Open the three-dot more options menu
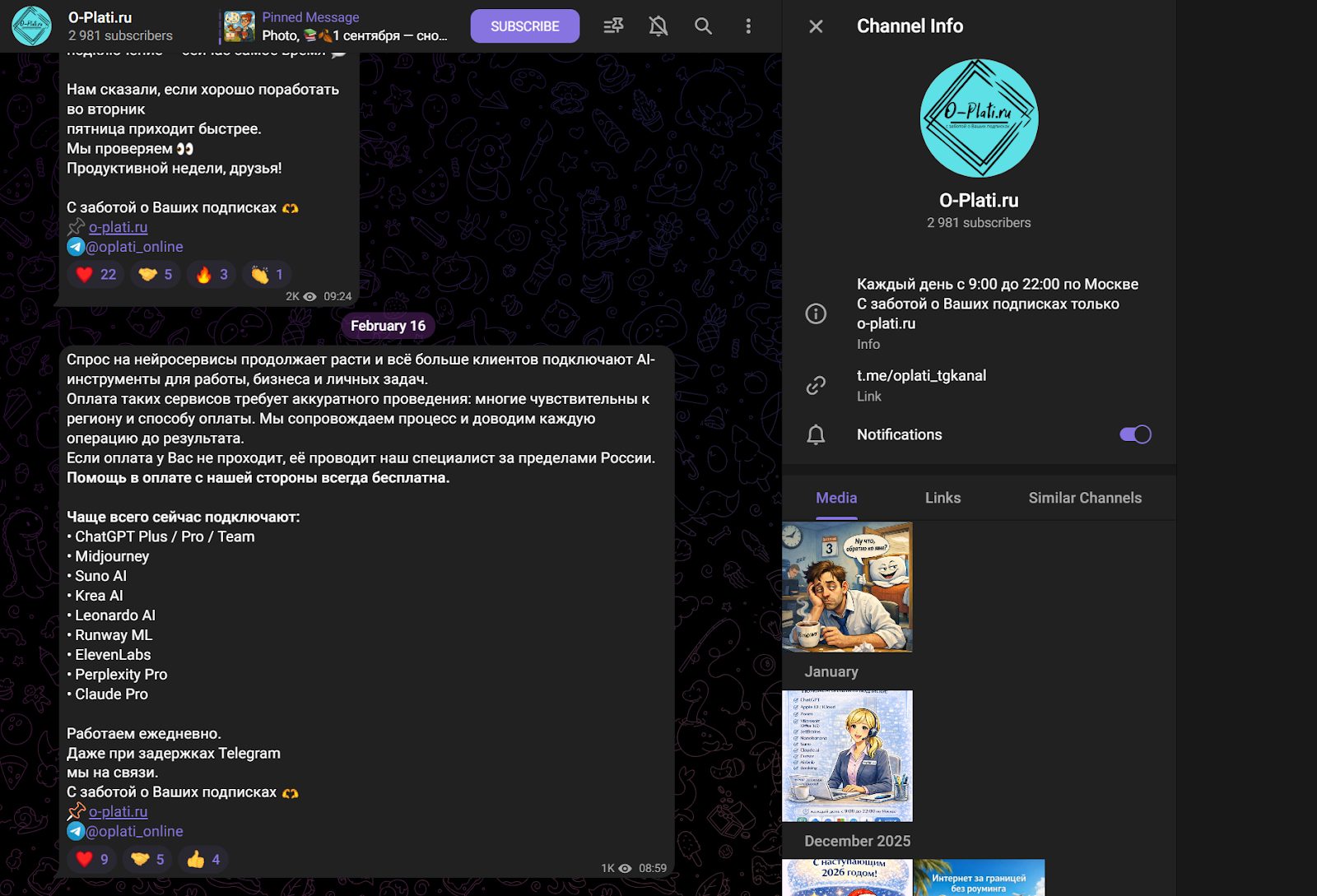The width and height of the screenshot is (1317, 896). 748,26
